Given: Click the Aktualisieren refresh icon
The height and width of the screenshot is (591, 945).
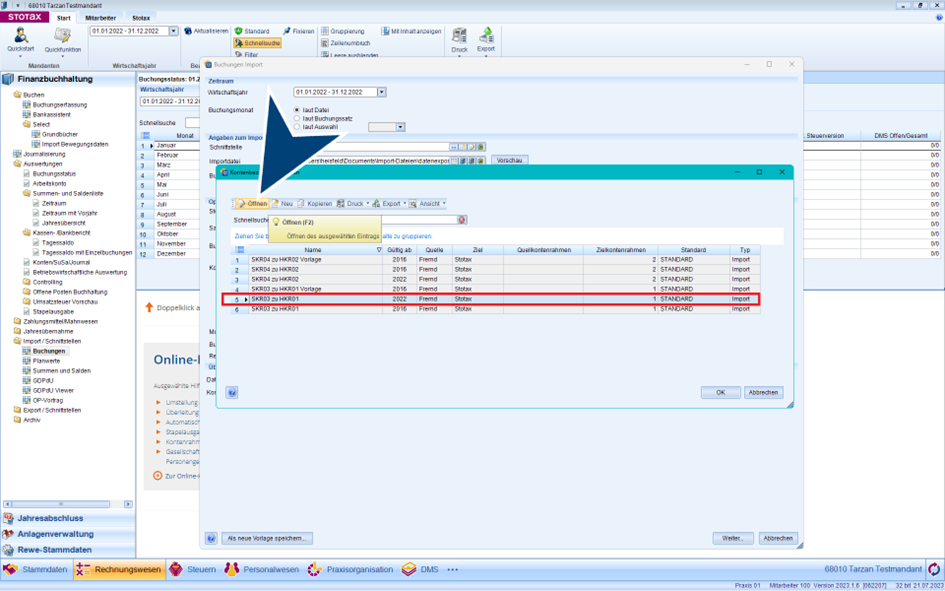Looking at the screenshot, I should click(x=188, y=31).
